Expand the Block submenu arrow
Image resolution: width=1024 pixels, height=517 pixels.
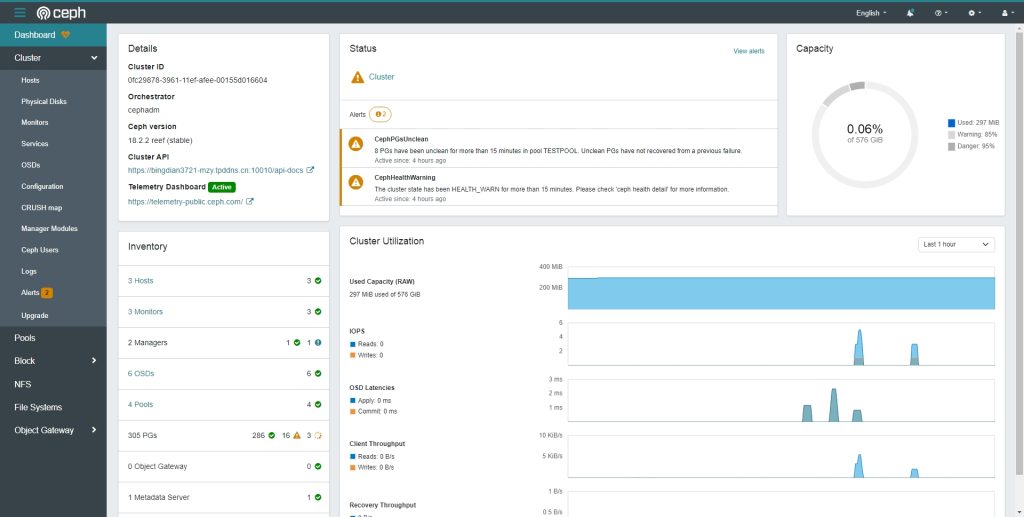[94, 360]
